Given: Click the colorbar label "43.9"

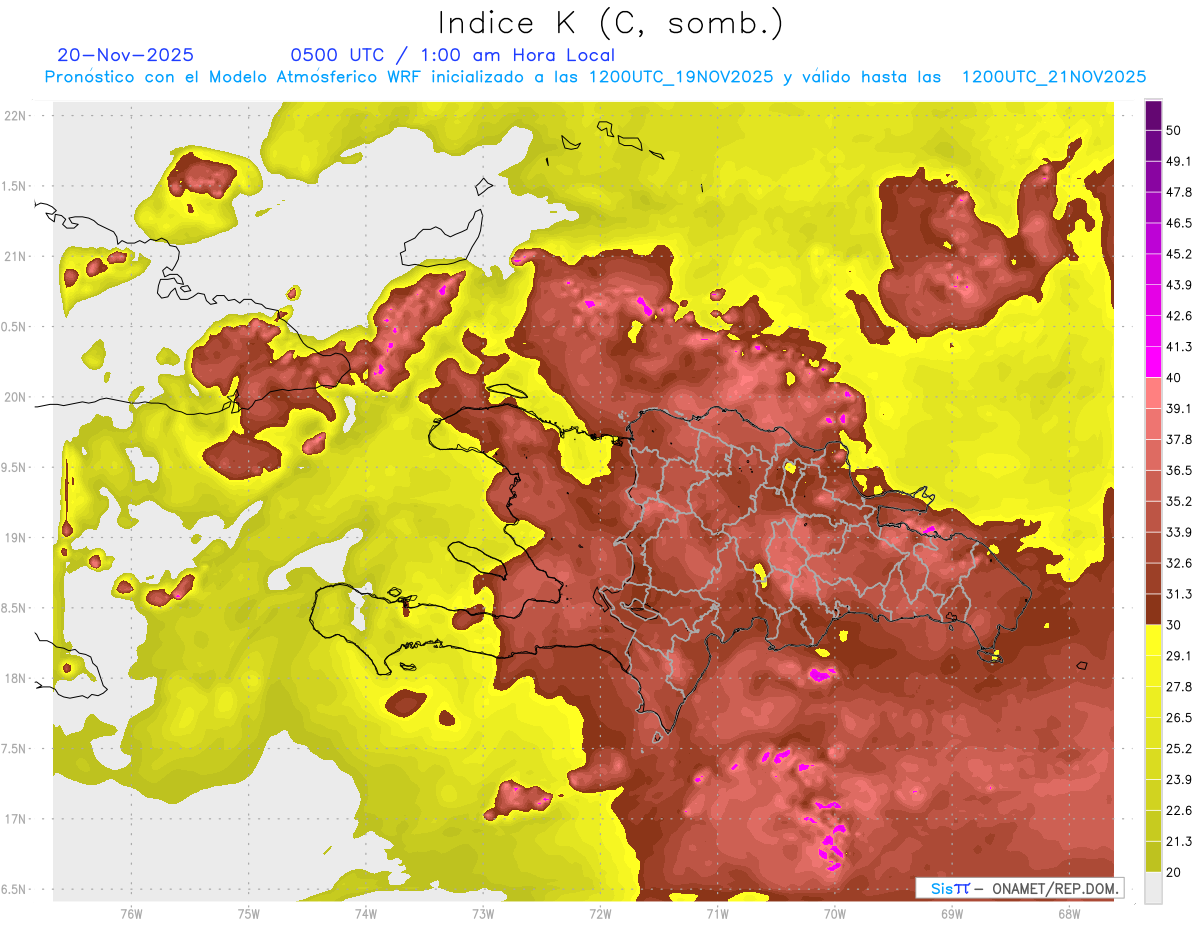Looking at the screenshot, I should pyautogui.click(x=1179, y=285).
